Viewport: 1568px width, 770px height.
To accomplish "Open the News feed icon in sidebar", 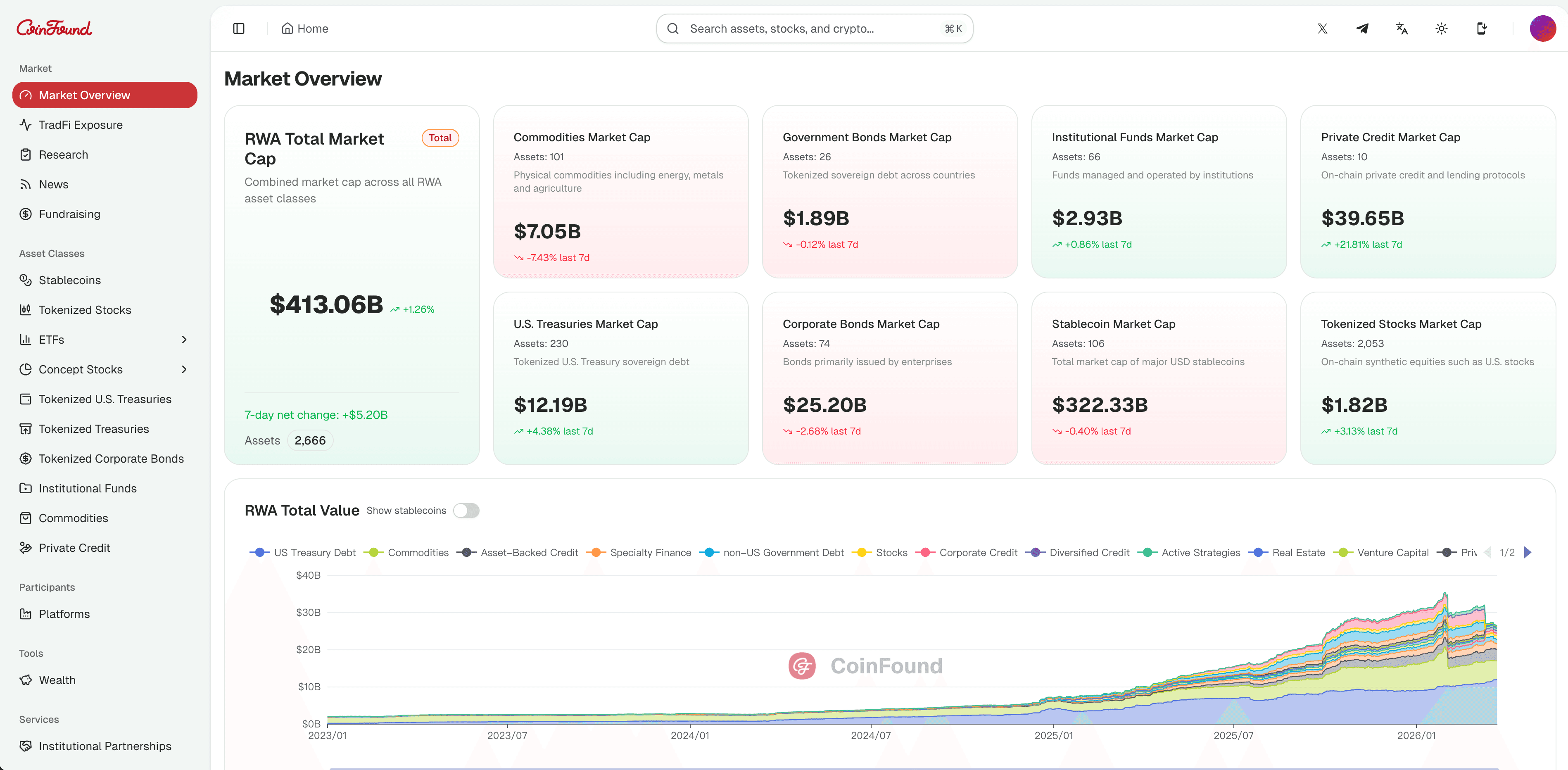I will click(25, 184).
